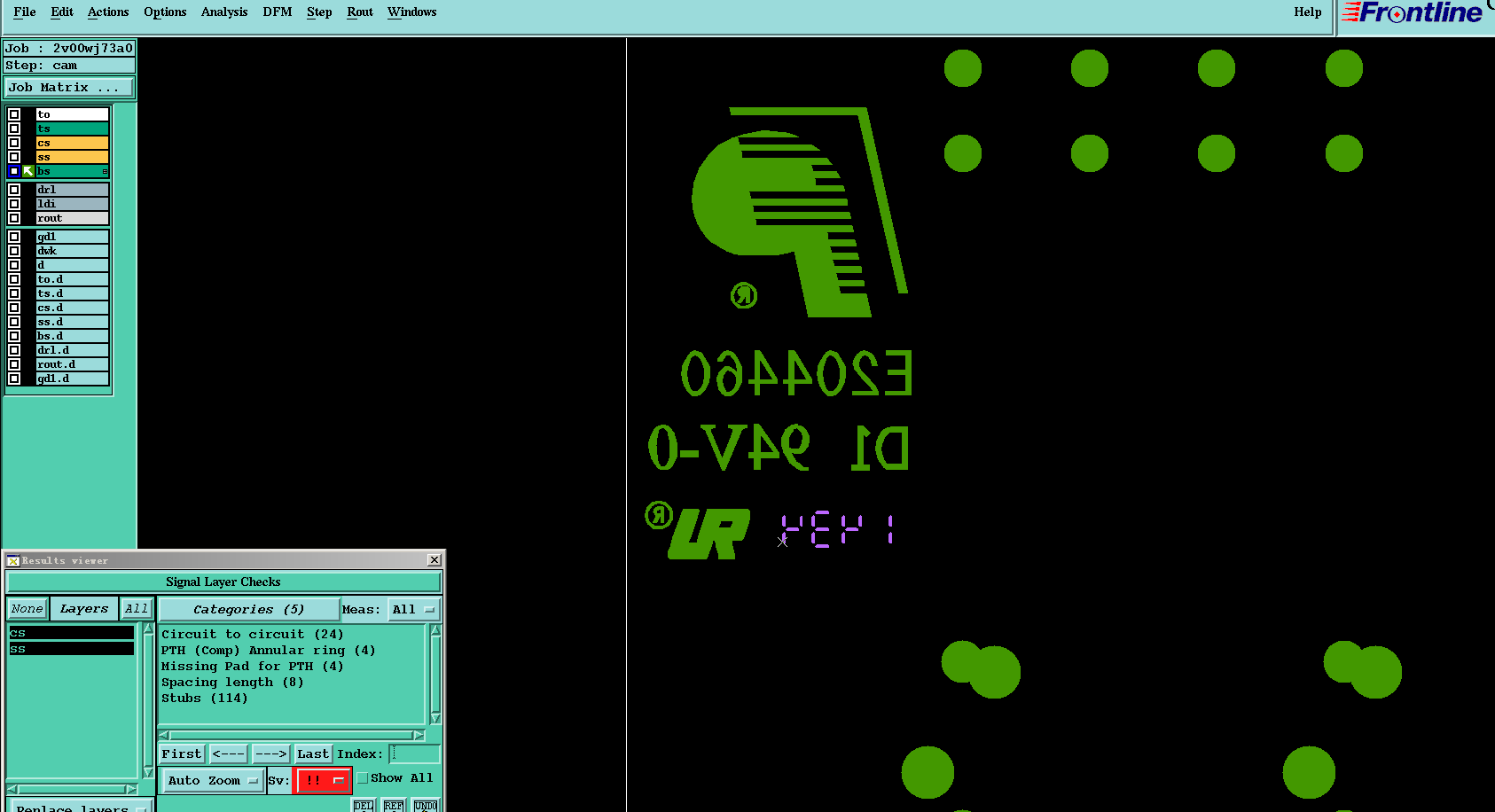Click the All layers button
Image resolution: width=1495 pixels, height=812 pixels.
[x=137, y=609]
